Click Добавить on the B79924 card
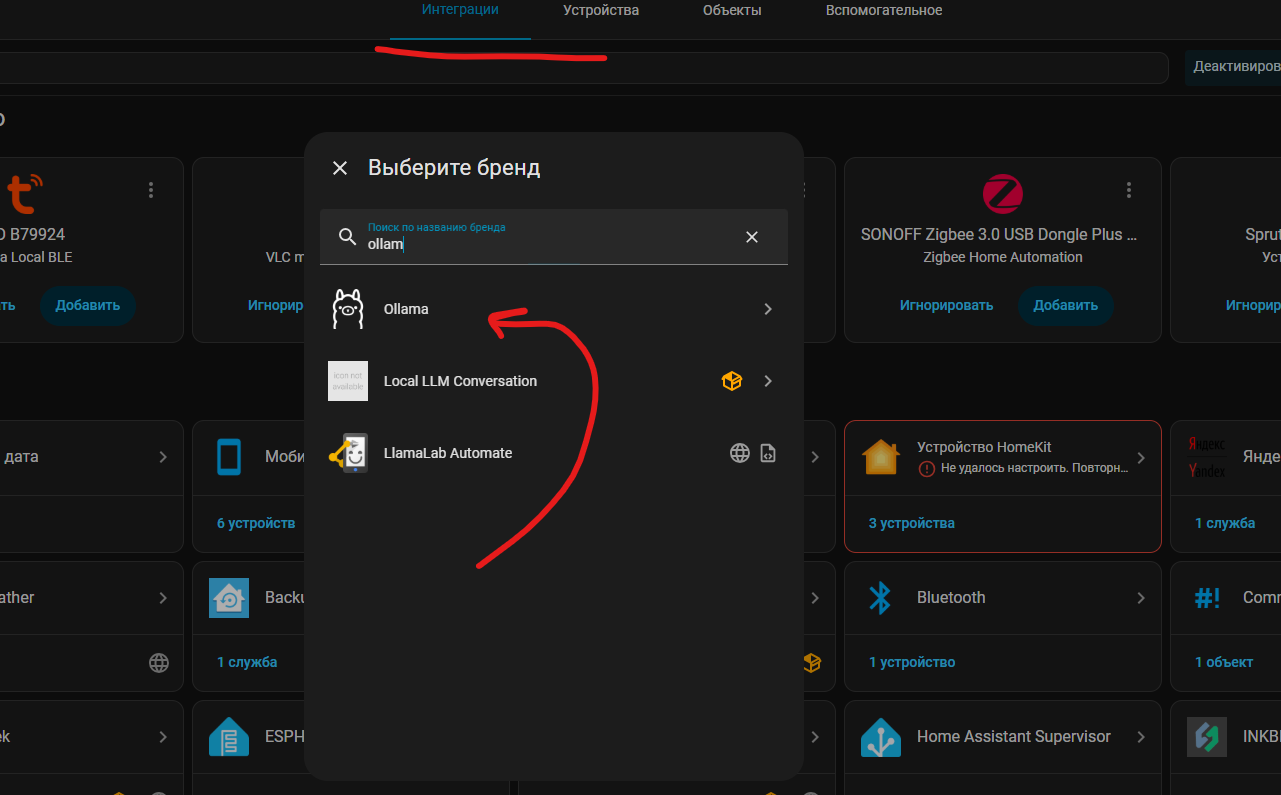Image resolution: width=1281 pixels, height=795 pixels. point(88,305)
